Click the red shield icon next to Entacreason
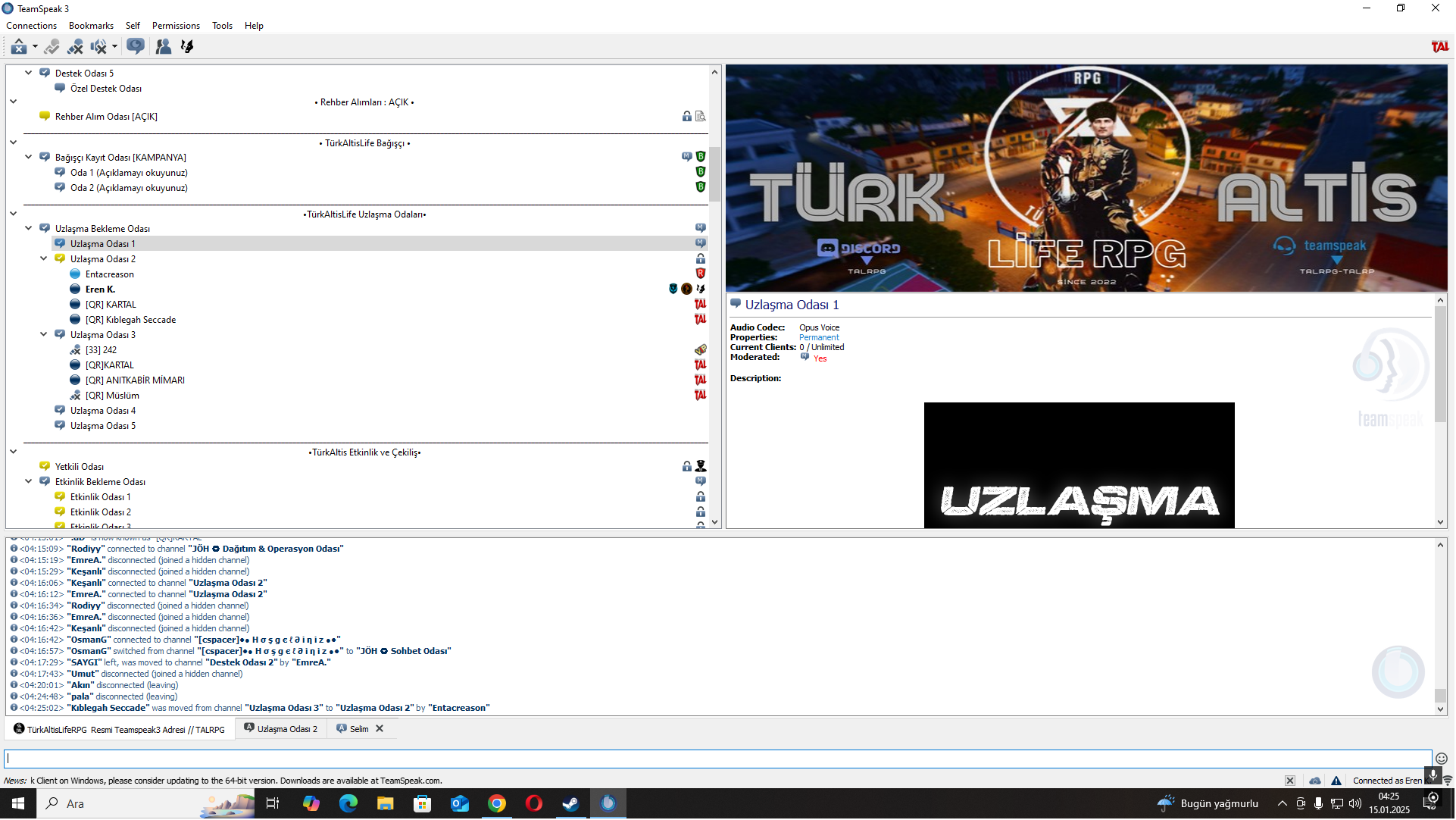Screen dimensions: 1456x820 coord(701,274)
